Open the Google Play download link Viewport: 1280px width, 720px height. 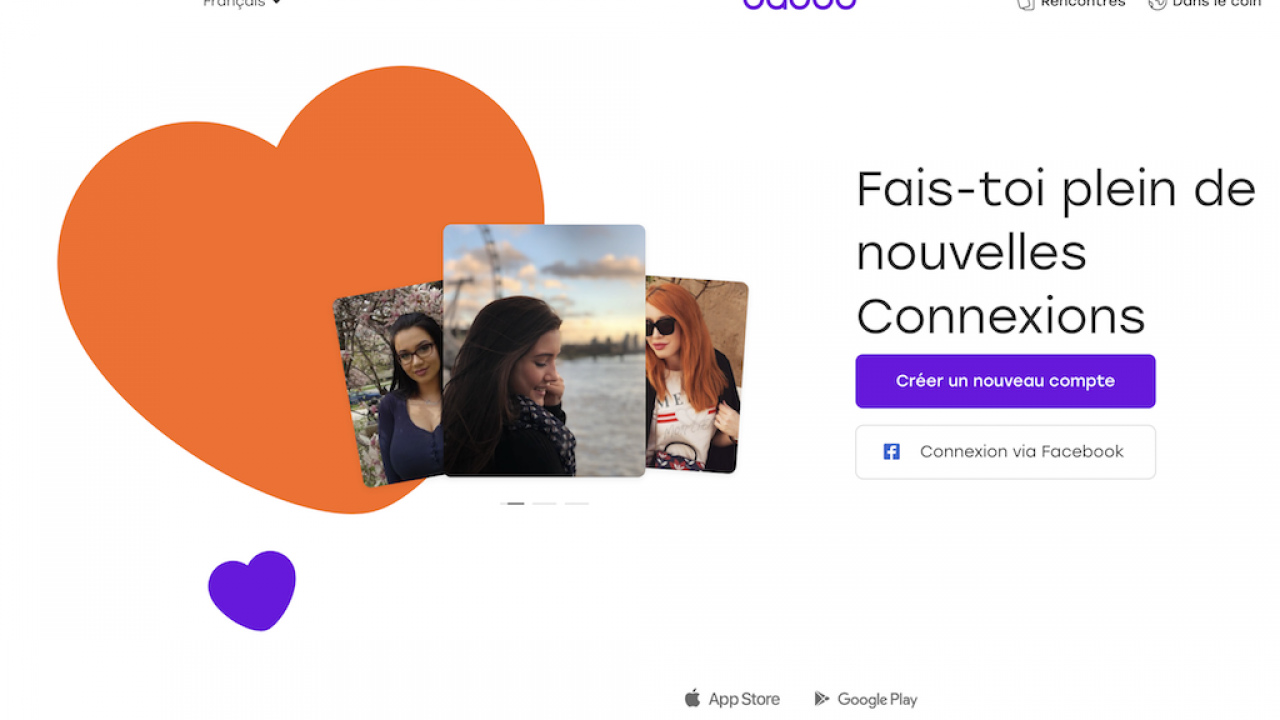(x=866, y=699)
